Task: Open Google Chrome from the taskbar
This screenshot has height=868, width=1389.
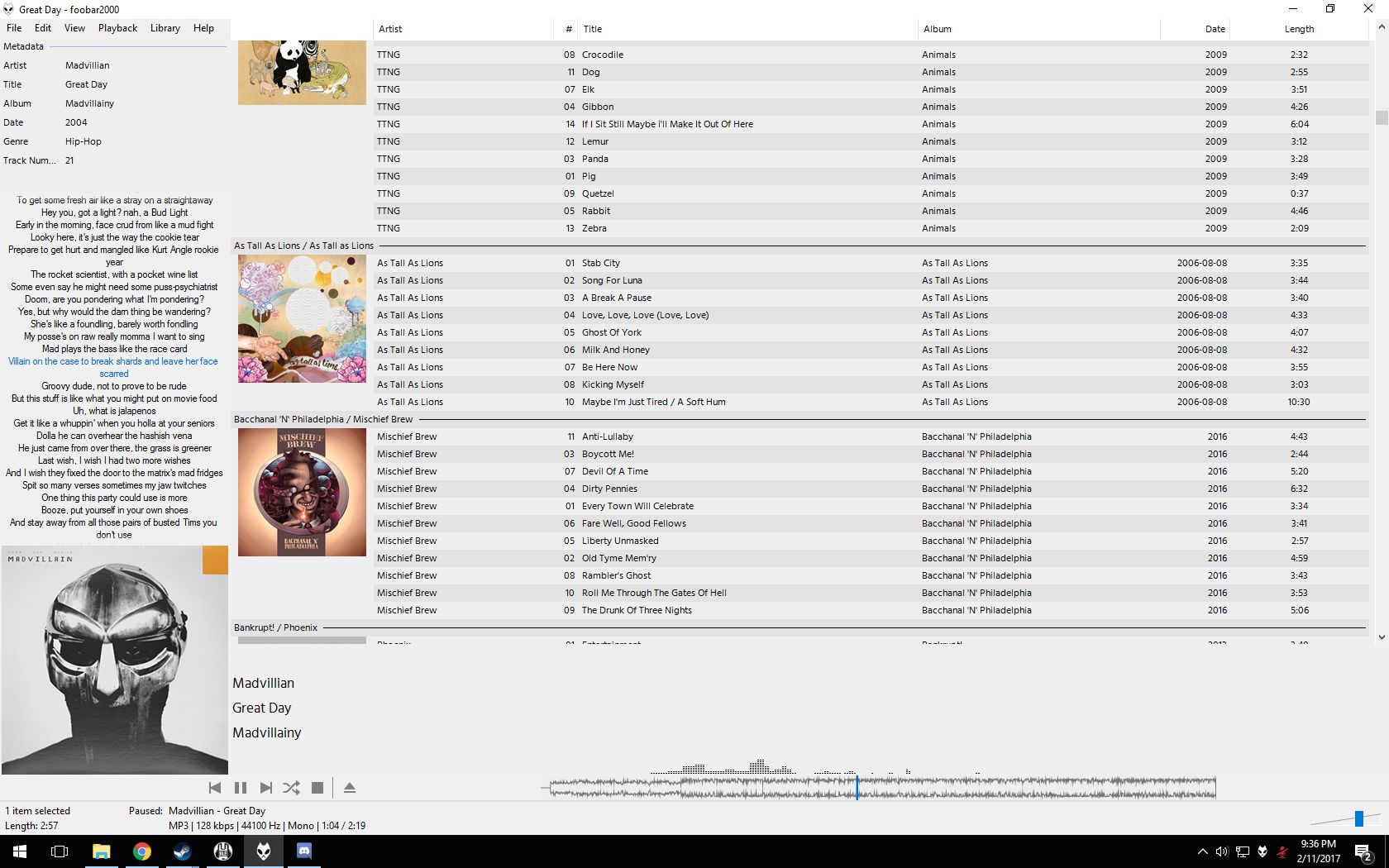Action: 141,851
